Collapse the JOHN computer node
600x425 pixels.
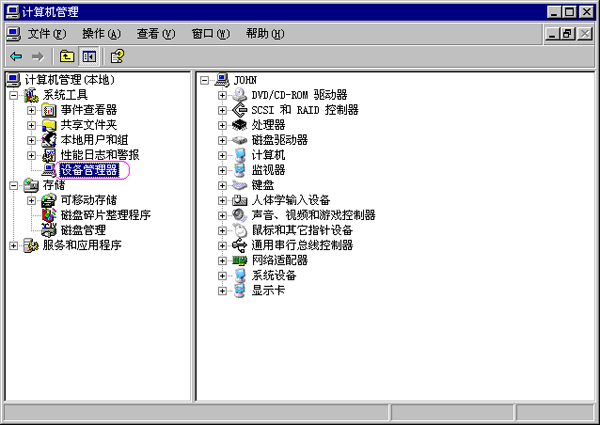pos(204,80)
